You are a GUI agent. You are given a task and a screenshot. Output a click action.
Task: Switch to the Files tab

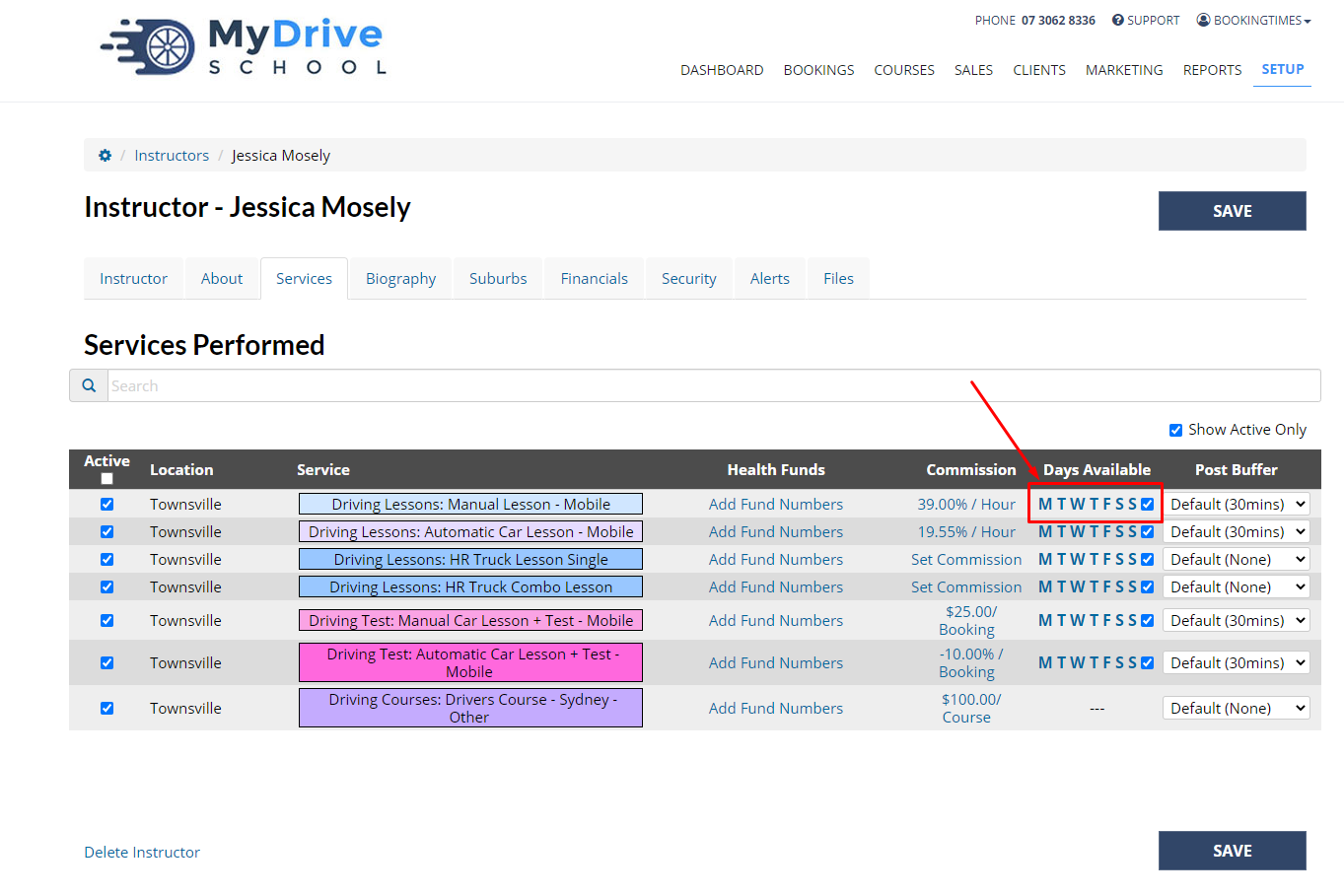pyautogui.click(x=838, y=279)
